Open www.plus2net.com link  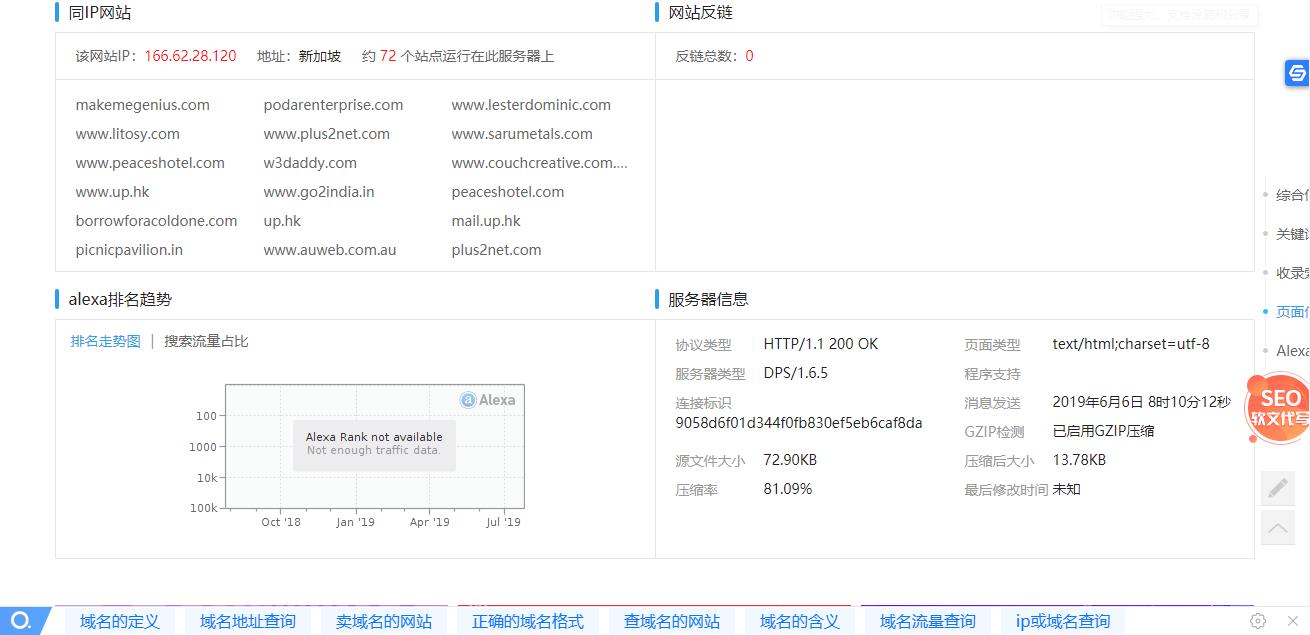(326, 134)
